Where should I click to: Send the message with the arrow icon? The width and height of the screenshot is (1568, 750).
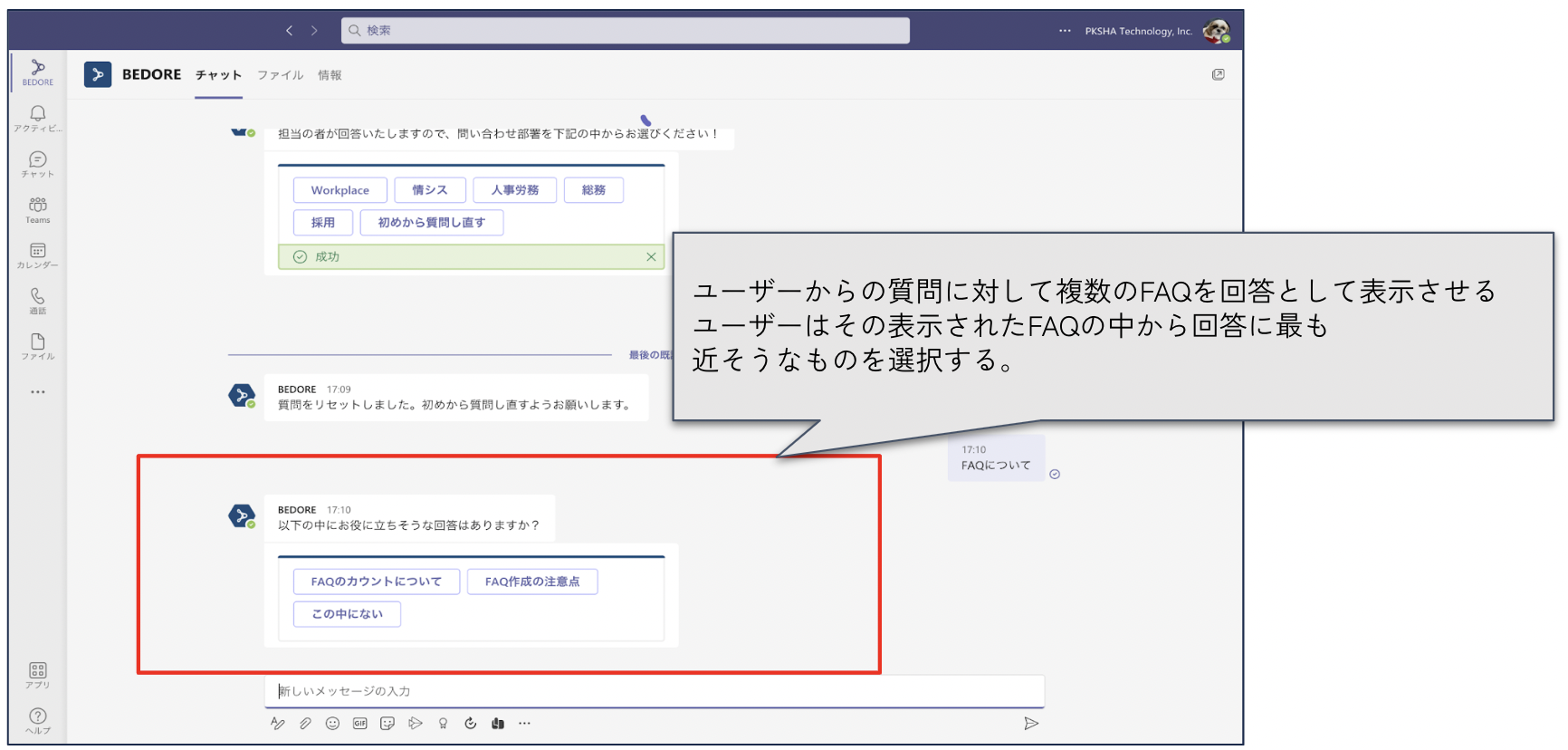pyautogui.click(x=1031, y=723)
